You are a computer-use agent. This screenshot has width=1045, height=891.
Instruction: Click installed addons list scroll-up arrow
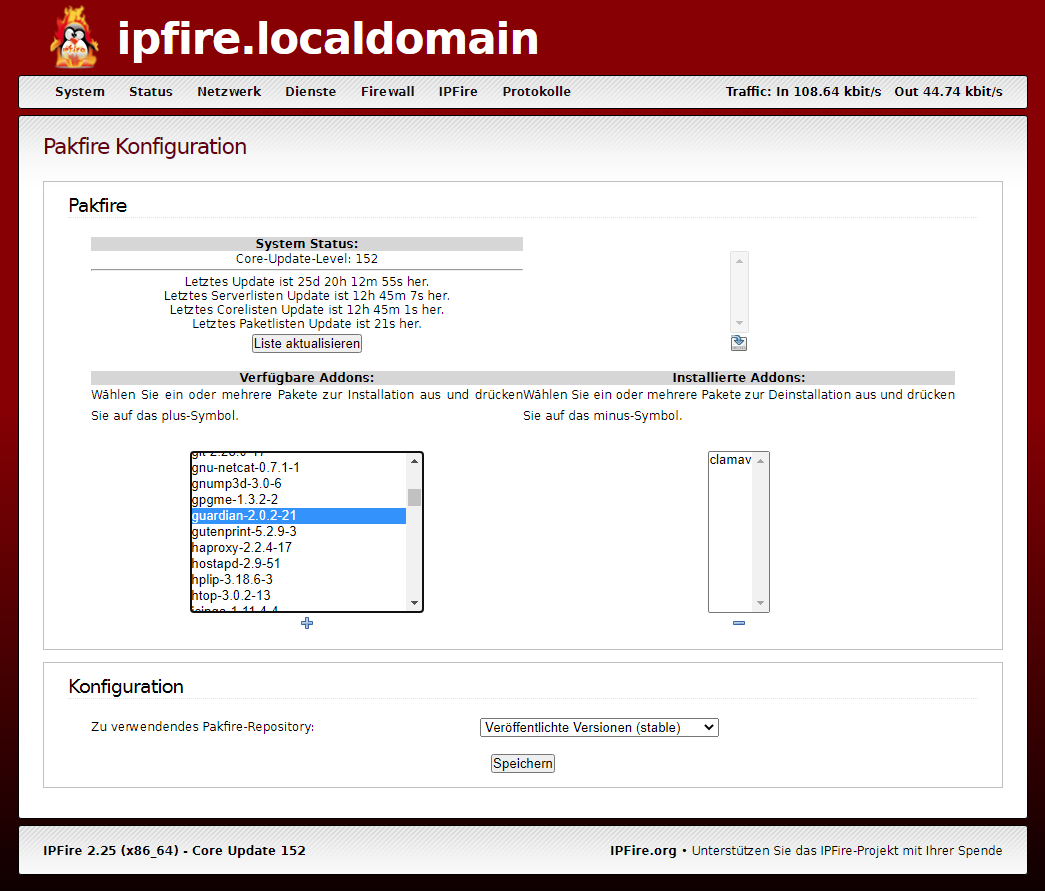[x=760, y=461]
